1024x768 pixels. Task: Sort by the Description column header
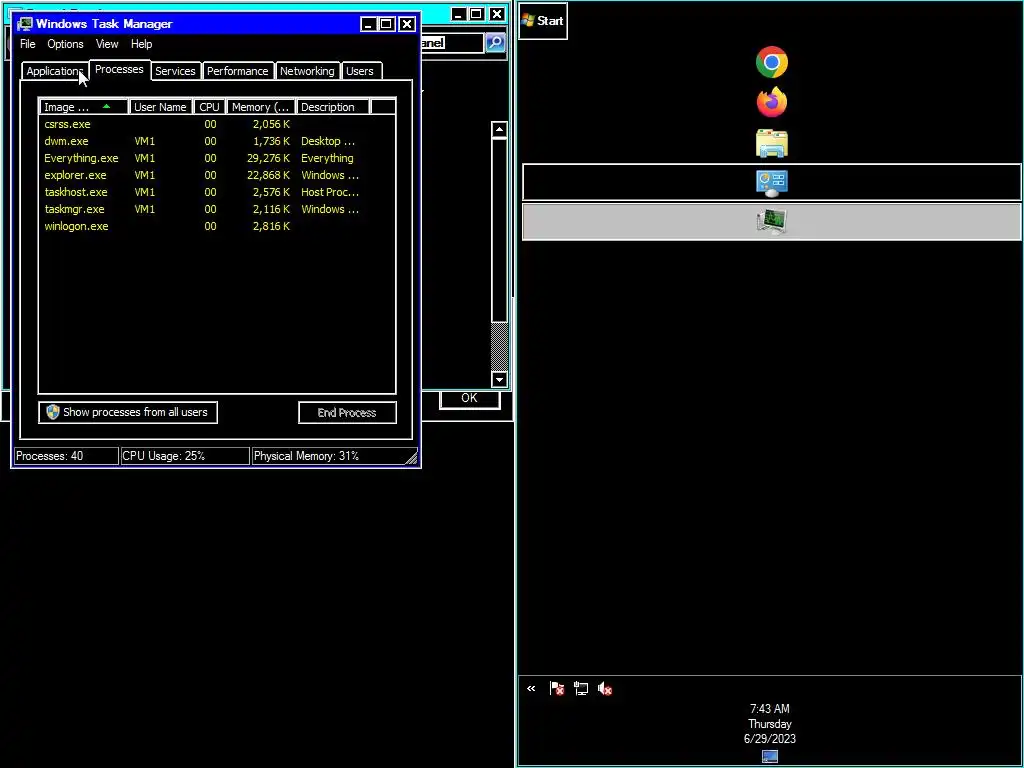pyautogui.click(x=333, y=107)
